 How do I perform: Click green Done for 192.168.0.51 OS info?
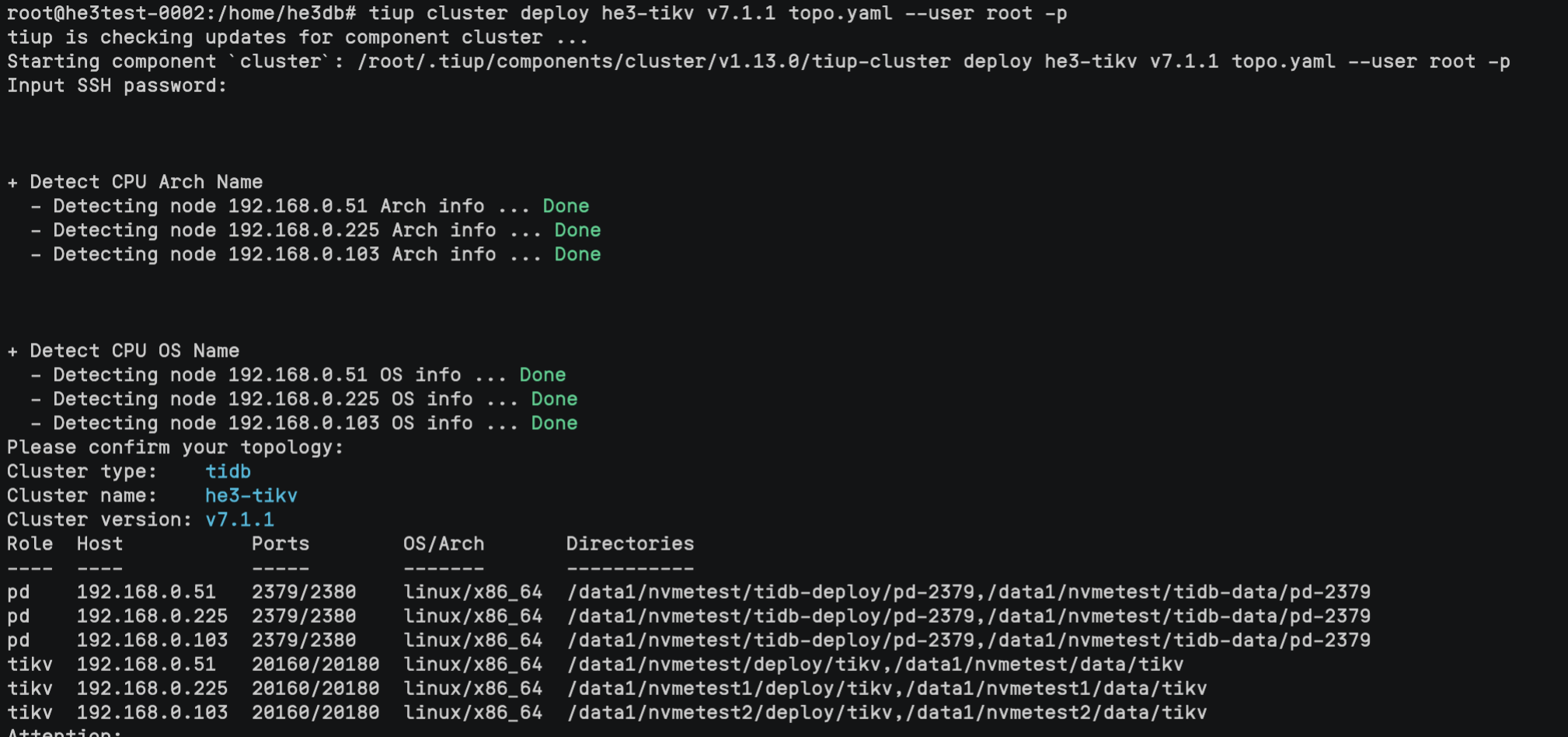click(x=542, y=375)
